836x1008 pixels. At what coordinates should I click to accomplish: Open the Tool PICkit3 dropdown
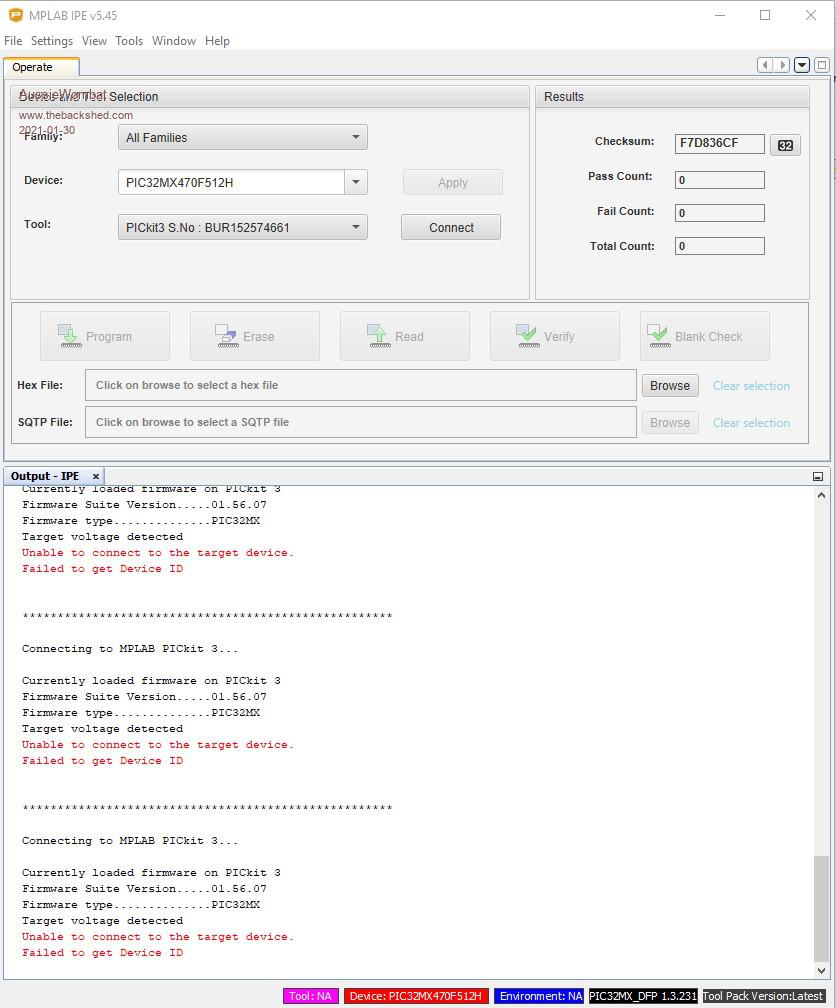click(242, 227)
